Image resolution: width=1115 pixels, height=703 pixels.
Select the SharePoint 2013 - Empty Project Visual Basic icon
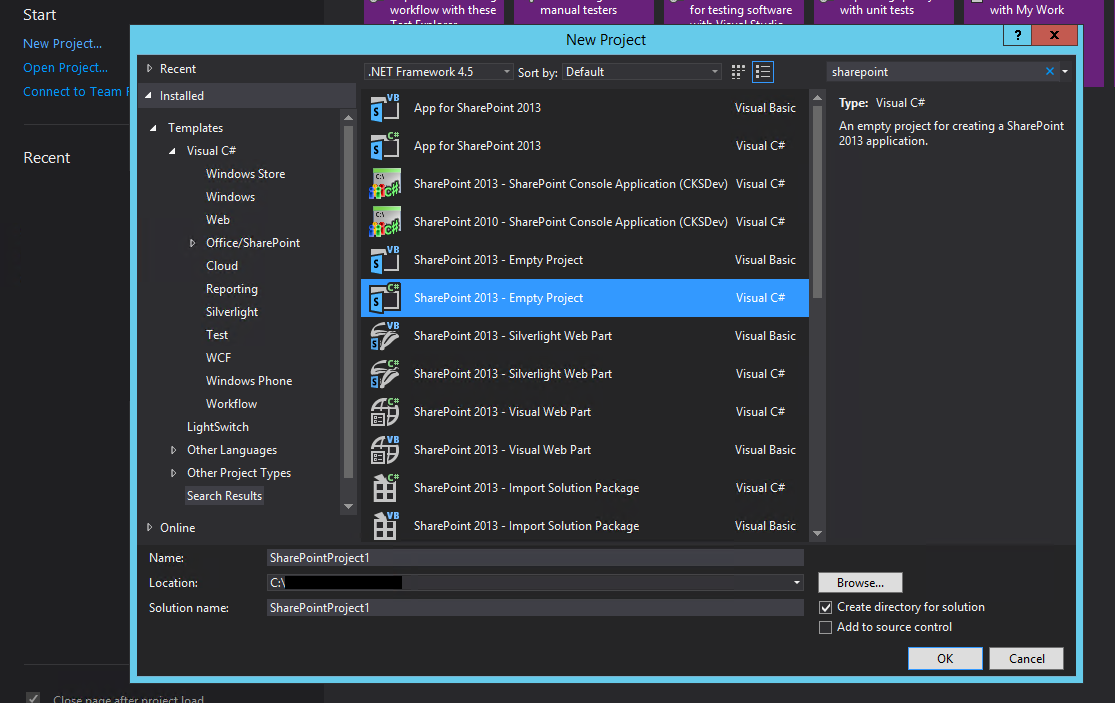click(385, 259)
